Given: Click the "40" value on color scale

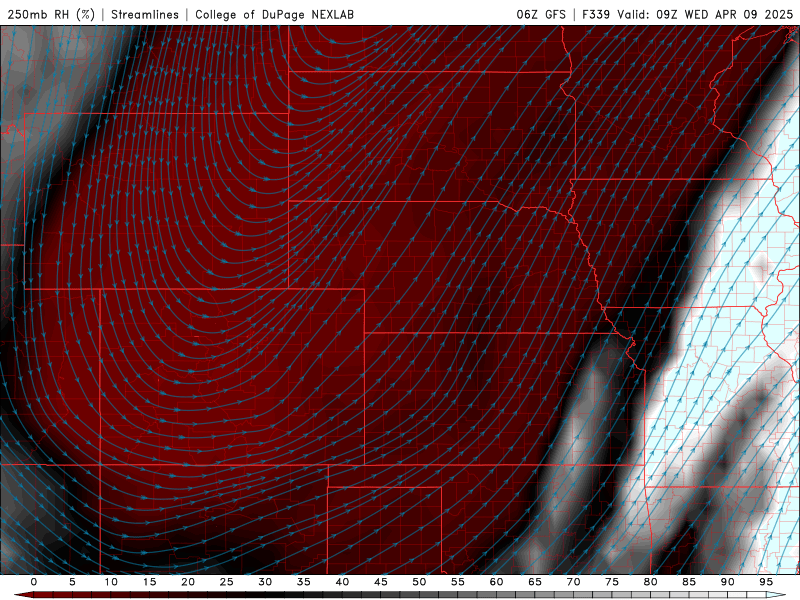Looking at the screenshot, I should pos(342,582).
